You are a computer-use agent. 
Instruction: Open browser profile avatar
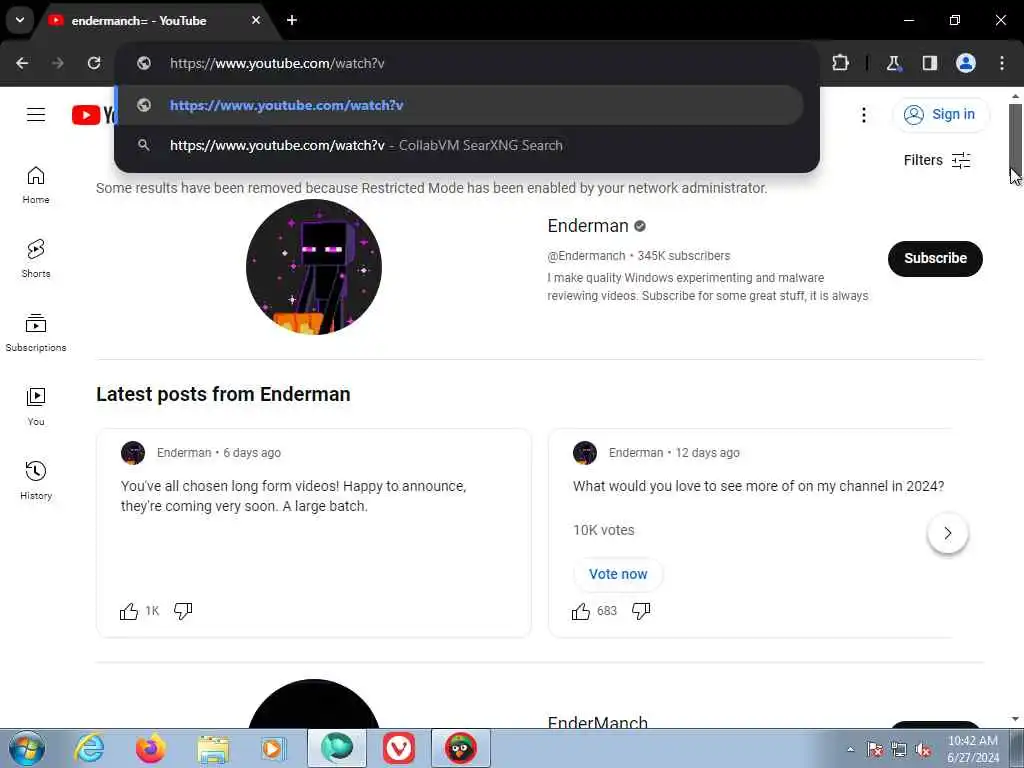pos(966,63)
